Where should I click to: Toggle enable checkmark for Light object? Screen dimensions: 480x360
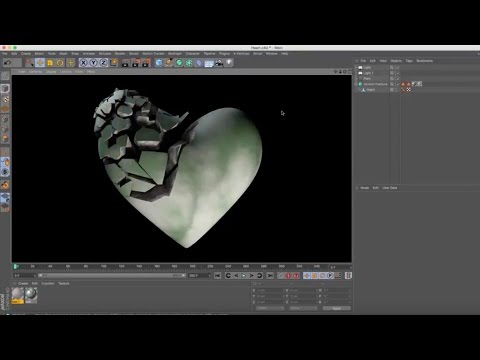pos(398,67)
